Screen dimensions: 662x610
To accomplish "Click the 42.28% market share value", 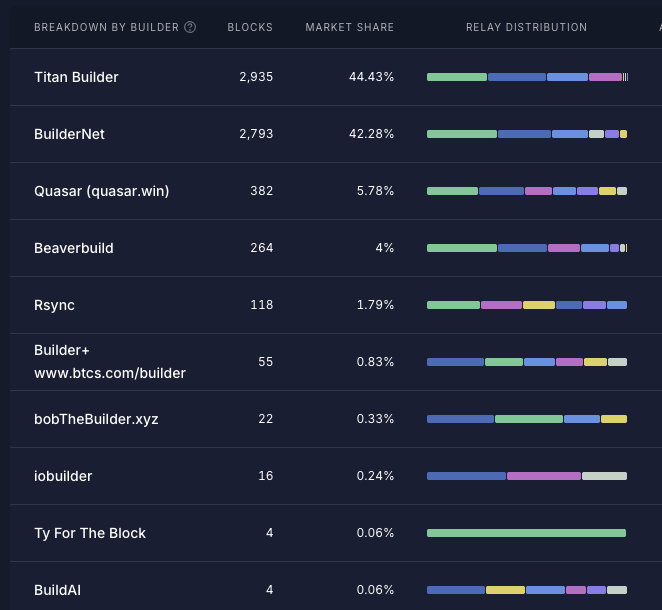I will [x=371, y=134].
